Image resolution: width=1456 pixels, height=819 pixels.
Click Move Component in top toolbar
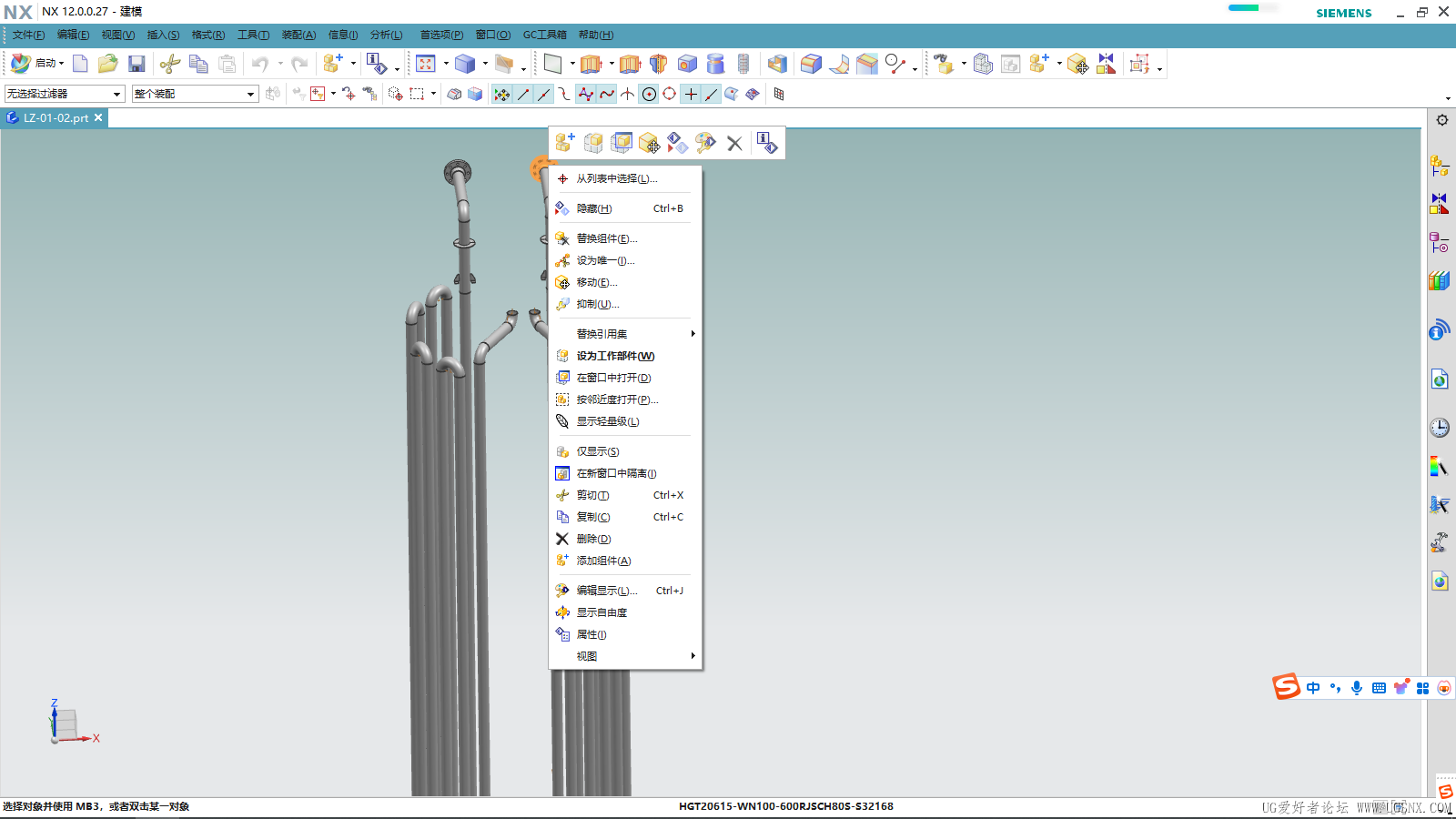point(1077,64)
